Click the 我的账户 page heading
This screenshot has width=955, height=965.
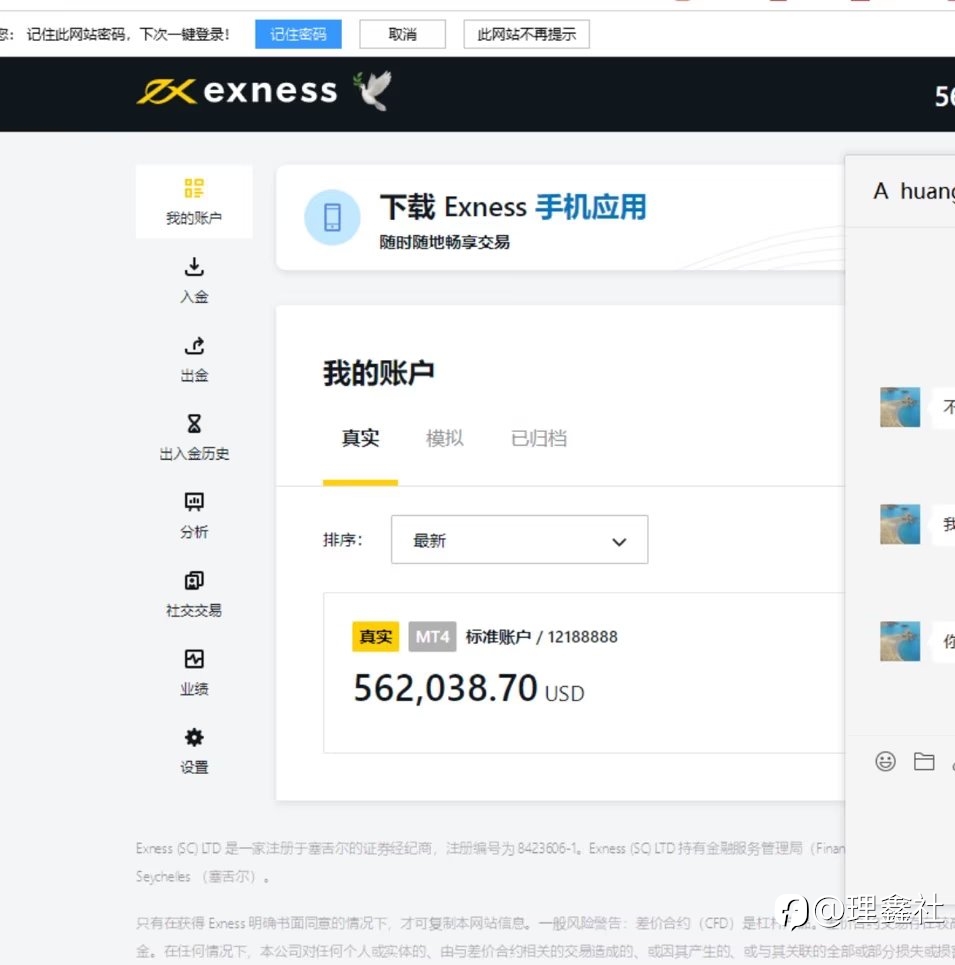pos(378,373)
